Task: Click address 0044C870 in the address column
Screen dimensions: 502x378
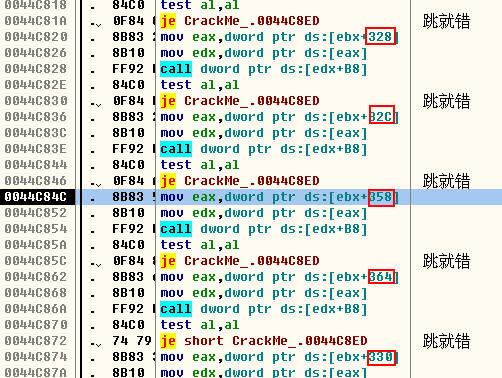Action: pyautogui.click(x=36, y=325)
